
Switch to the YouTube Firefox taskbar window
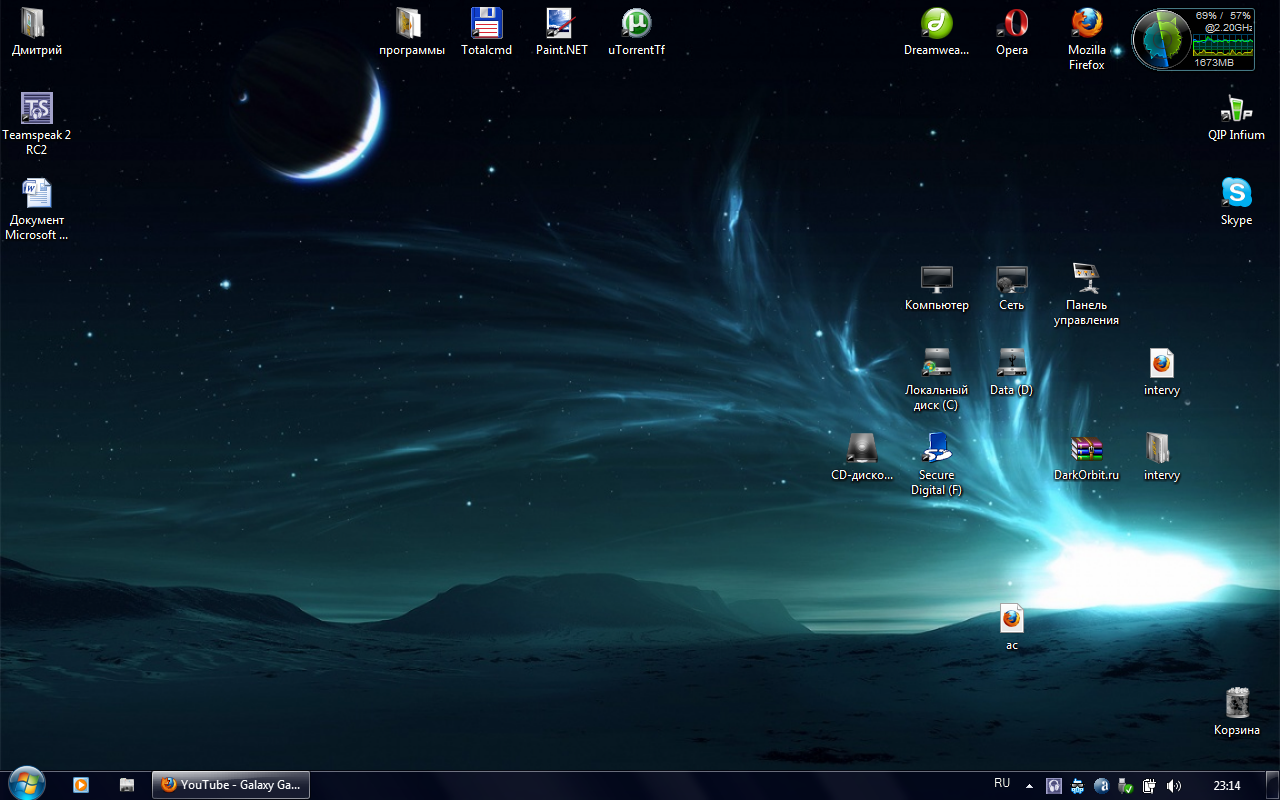(x=231, y=785)
